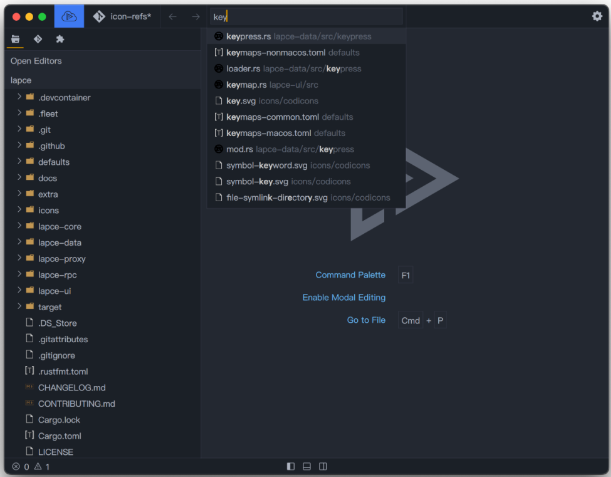Expand the lapce-core folder
The image size is (611, 477).
click(58, 226)
